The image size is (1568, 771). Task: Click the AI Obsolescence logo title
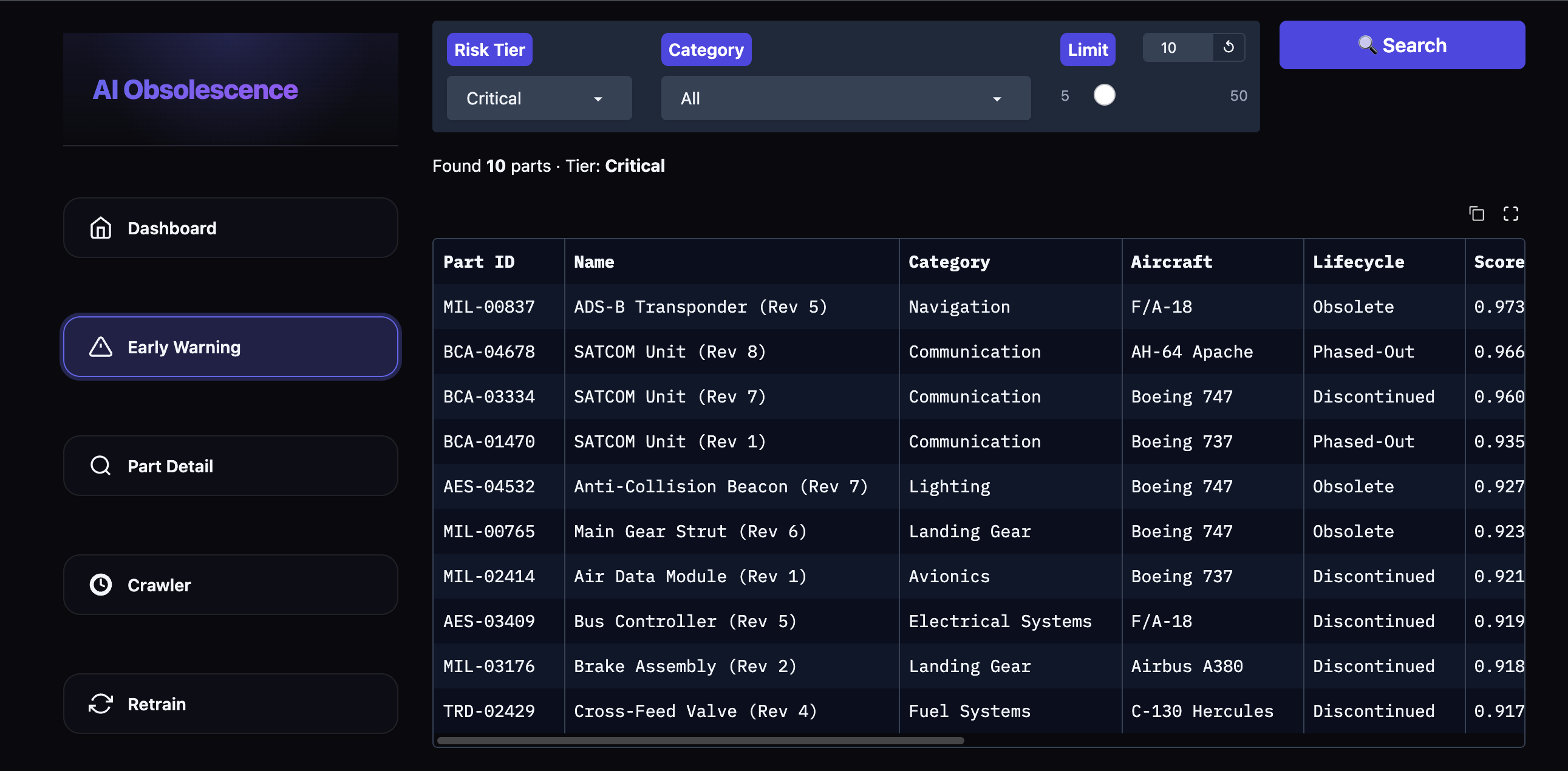tap(195, 90)
